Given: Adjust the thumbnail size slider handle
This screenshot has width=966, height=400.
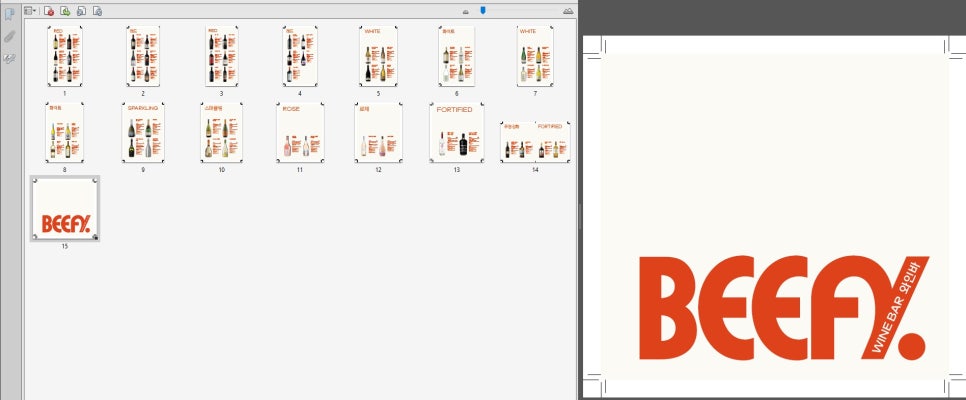Looking at the screenshot, I should (x=483, y=10).
